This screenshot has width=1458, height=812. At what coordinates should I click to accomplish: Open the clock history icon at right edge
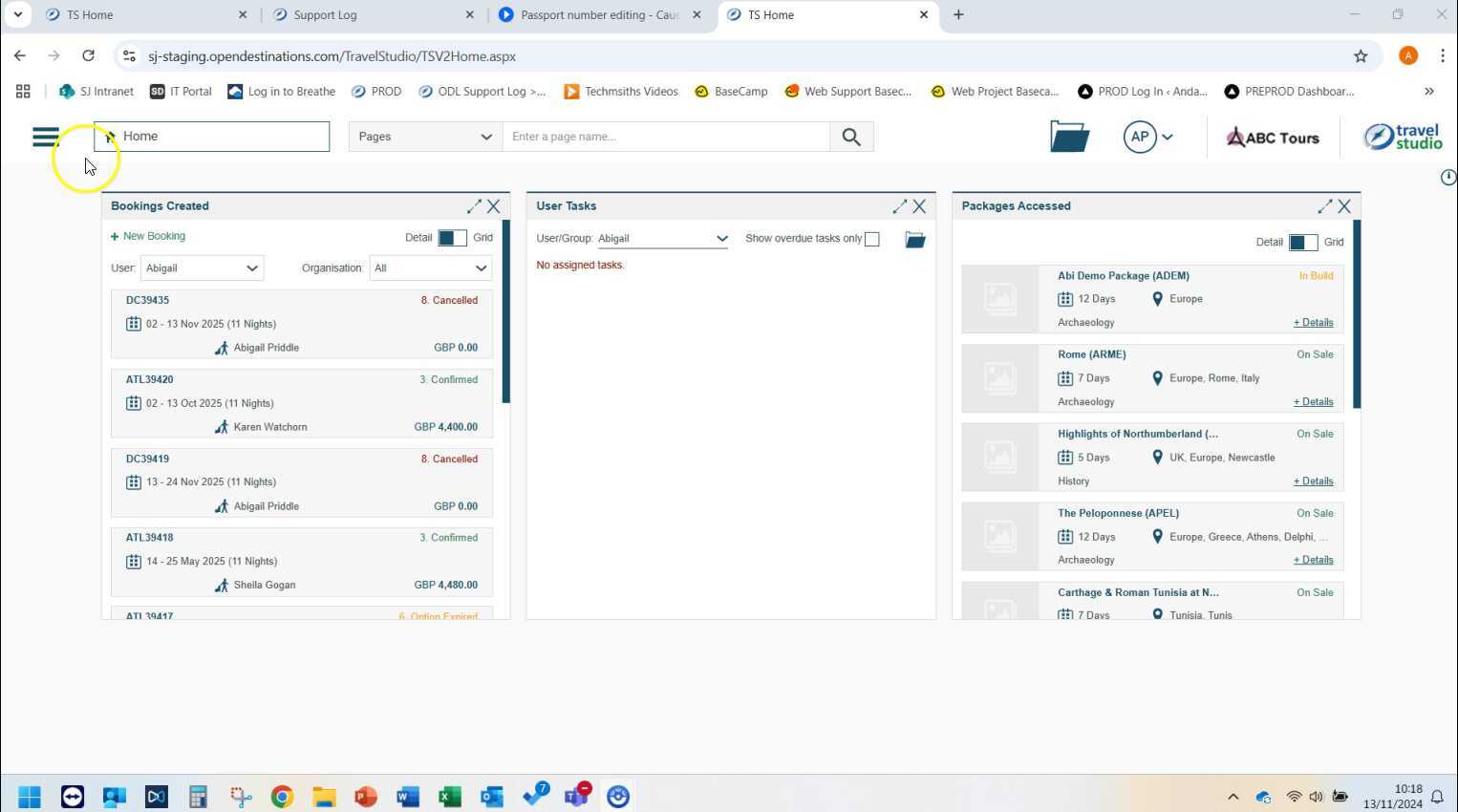1448,177
